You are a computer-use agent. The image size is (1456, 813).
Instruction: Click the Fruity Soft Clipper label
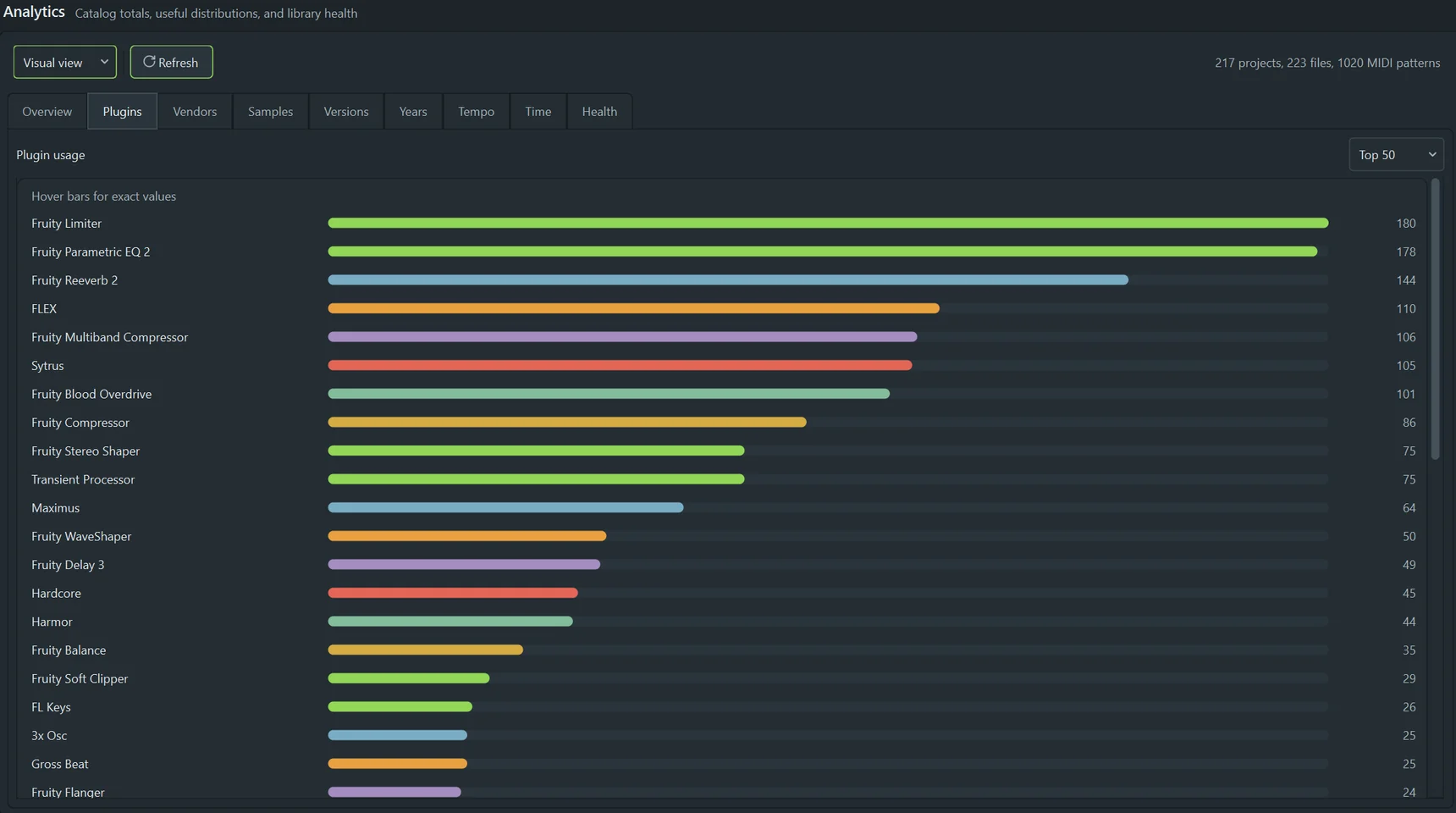coord(80,678)
